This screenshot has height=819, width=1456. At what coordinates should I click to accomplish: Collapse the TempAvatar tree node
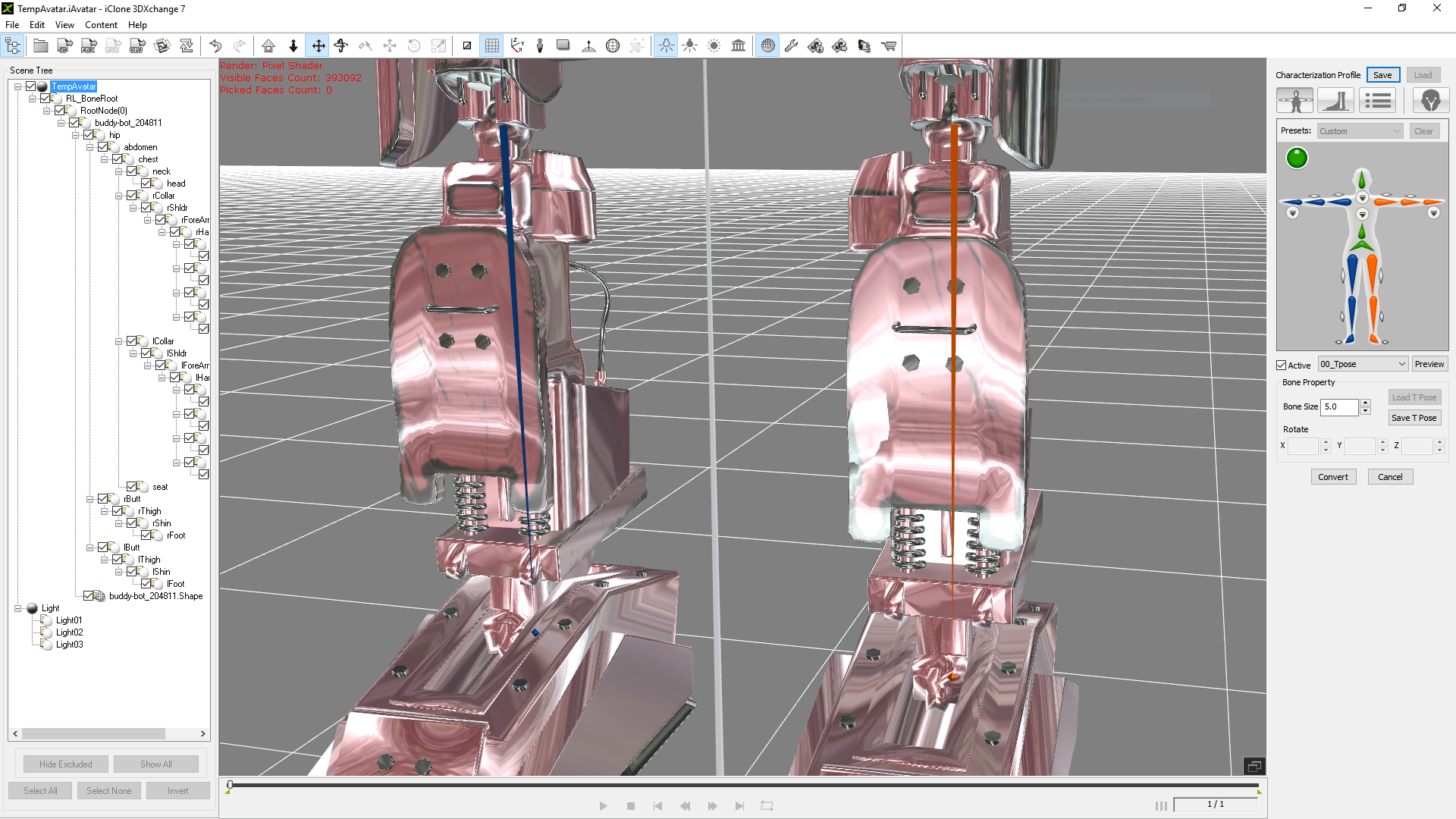pos(17,86)
